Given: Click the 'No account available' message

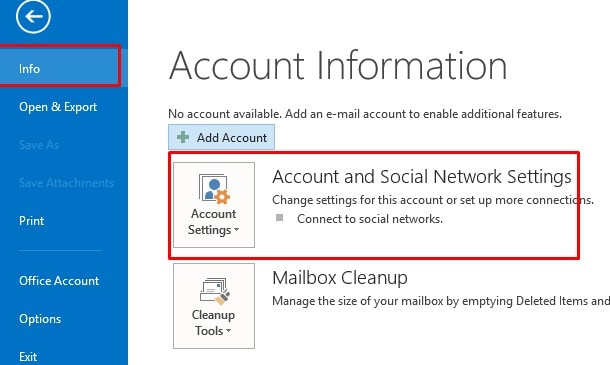Looking at the screenshot, I should coord(365,114).
